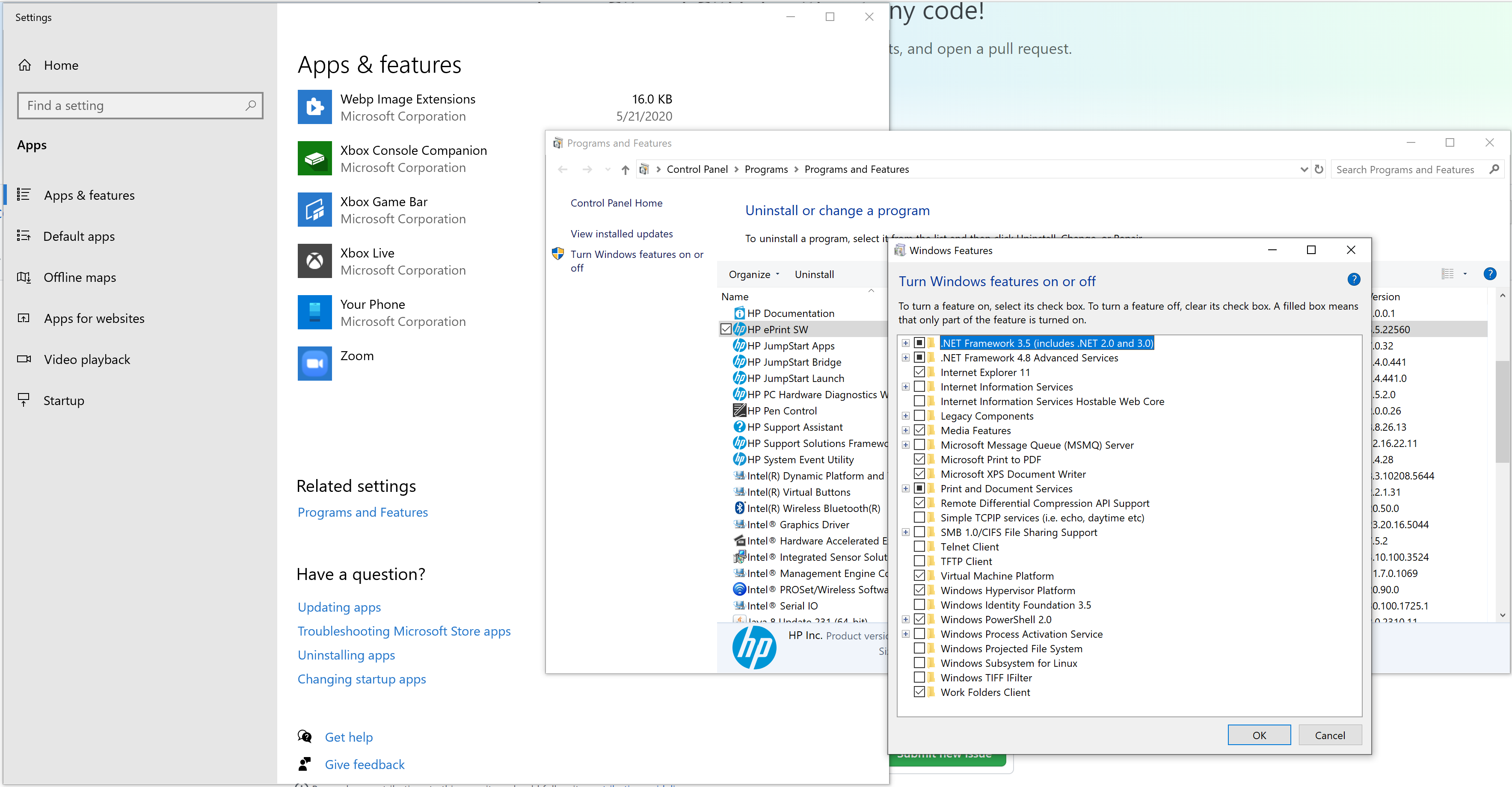The width and height of the screenshot is (1512, 787).
Task: Uncheck Internet Explorer 11 feature
Action: 919,373
